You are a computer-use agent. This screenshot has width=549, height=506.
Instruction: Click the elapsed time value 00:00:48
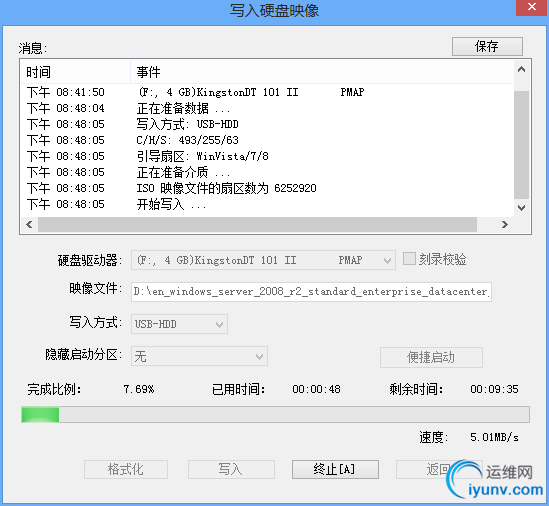pyautogui.click(x=317, y=389)
